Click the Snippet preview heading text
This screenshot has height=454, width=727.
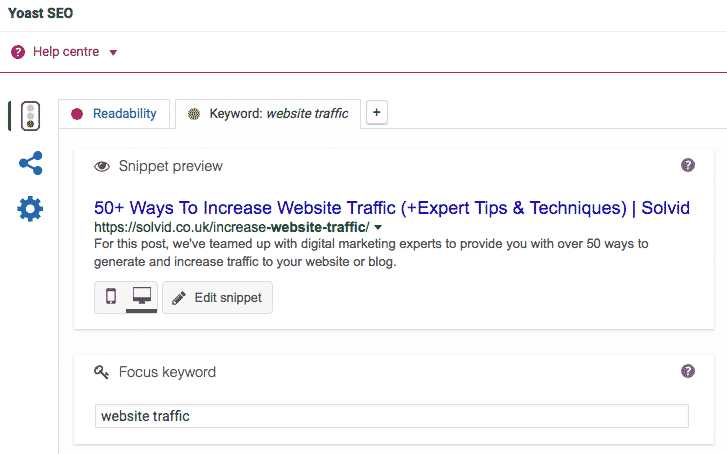[171, 166]
